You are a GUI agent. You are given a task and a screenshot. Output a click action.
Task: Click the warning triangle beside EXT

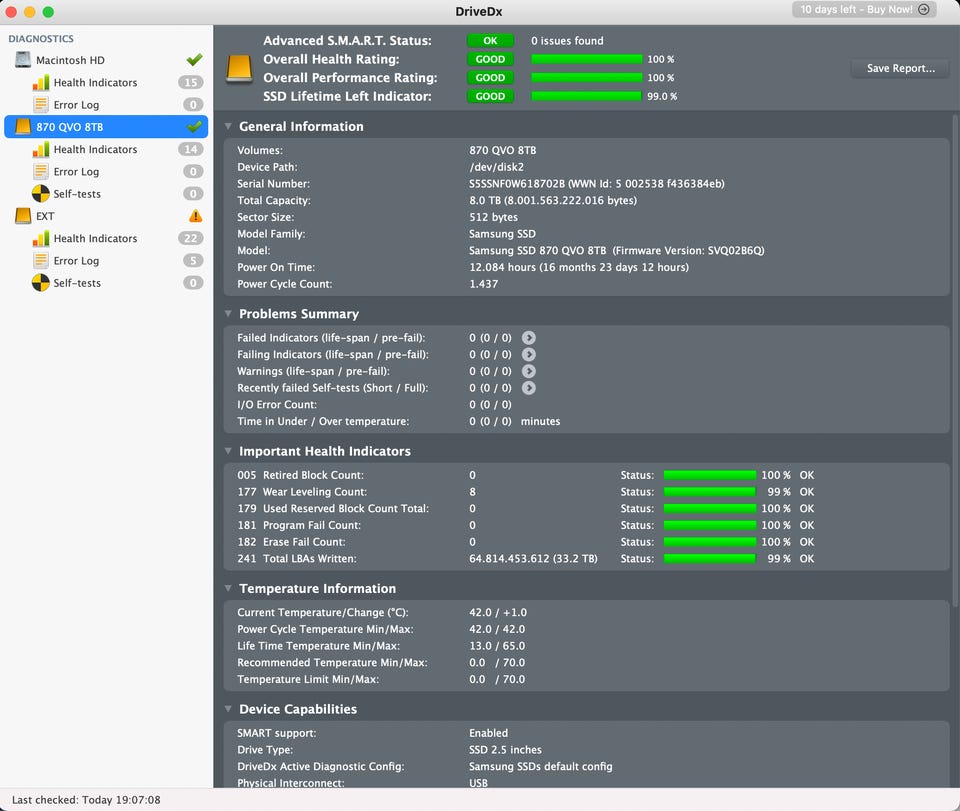pyautogui.click(x=195, y=216)
